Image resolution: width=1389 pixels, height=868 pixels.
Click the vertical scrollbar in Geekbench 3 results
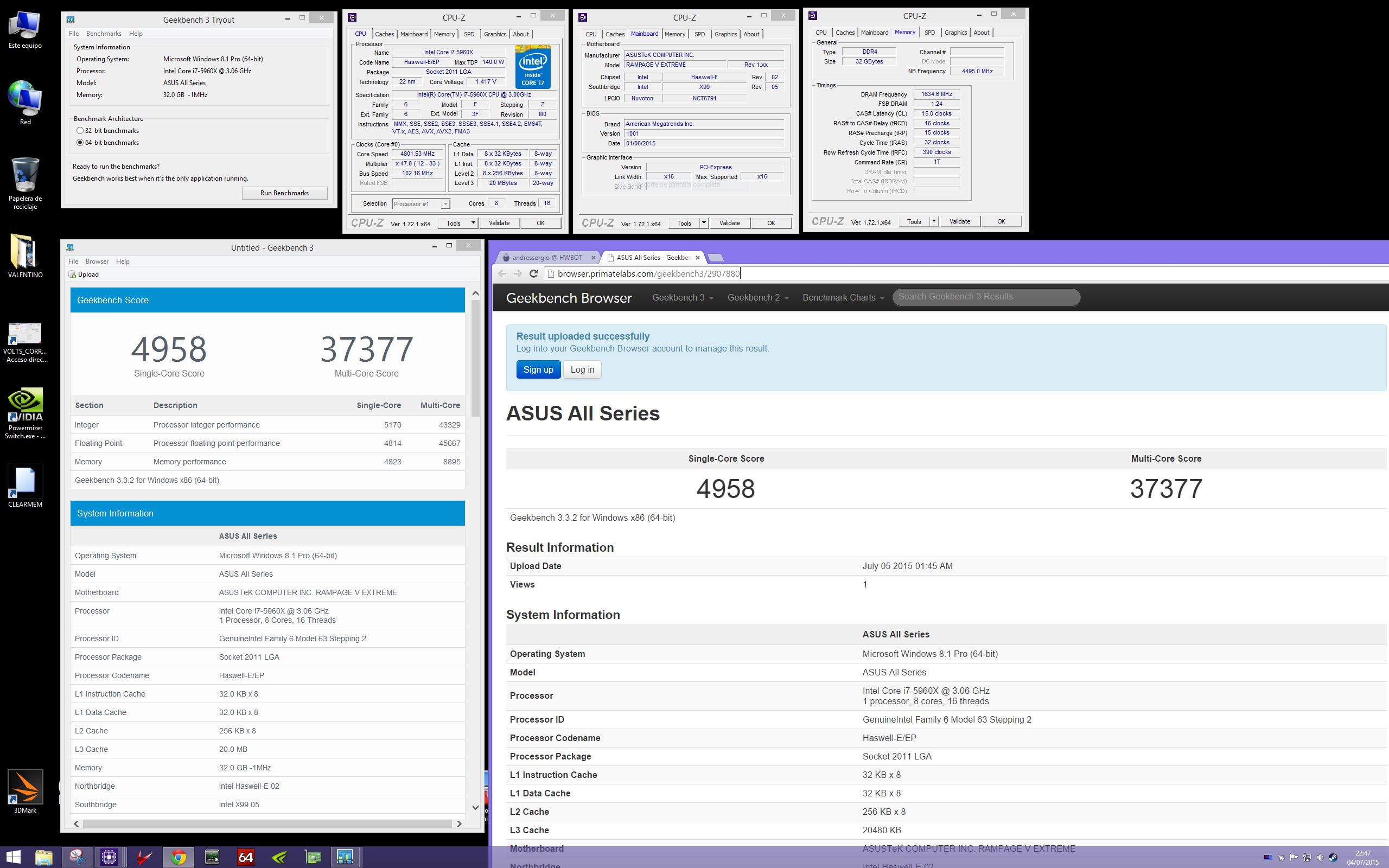tap(475, 358)
